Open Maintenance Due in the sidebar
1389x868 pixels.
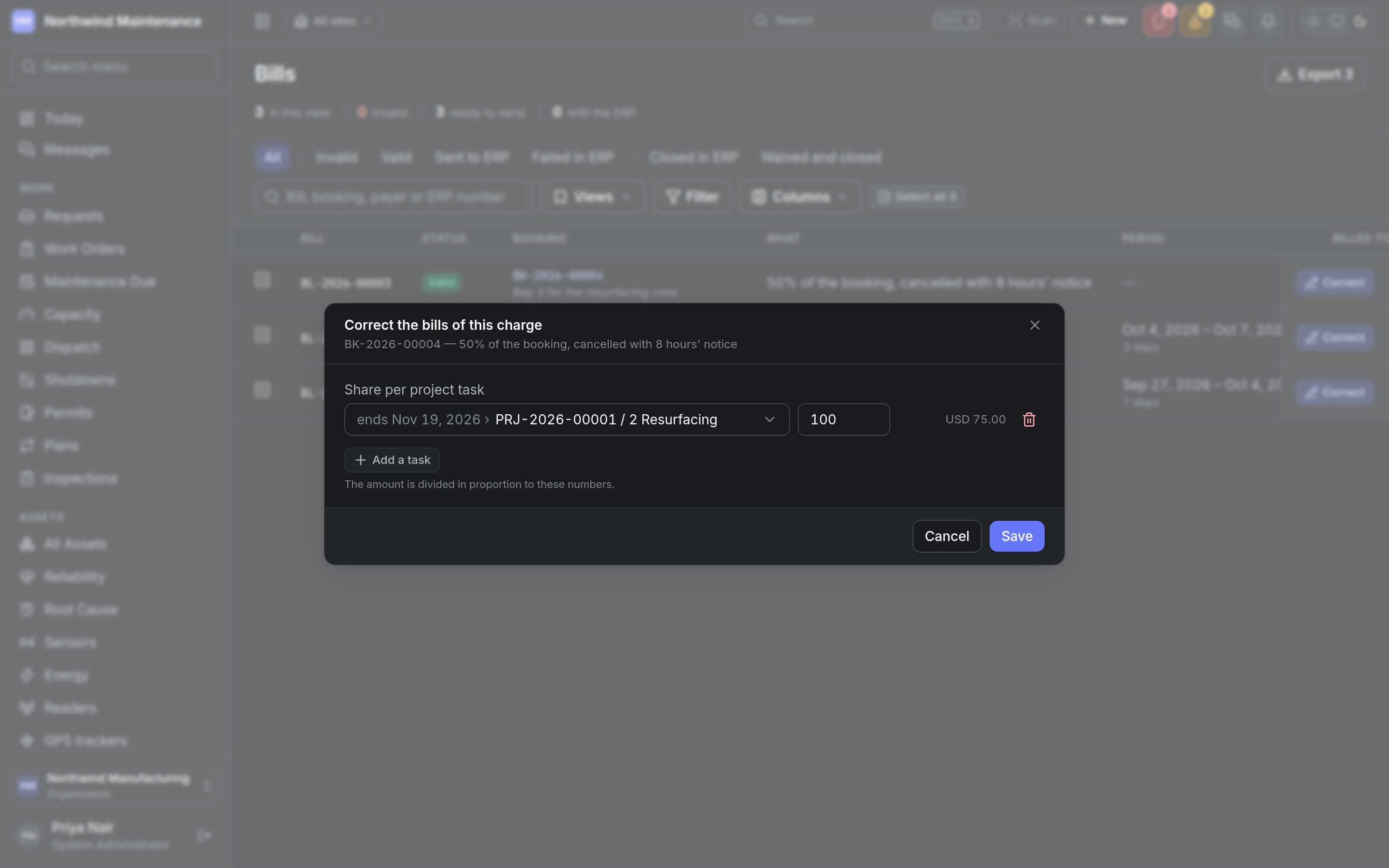pyautogui.click(x=115, y=282)
